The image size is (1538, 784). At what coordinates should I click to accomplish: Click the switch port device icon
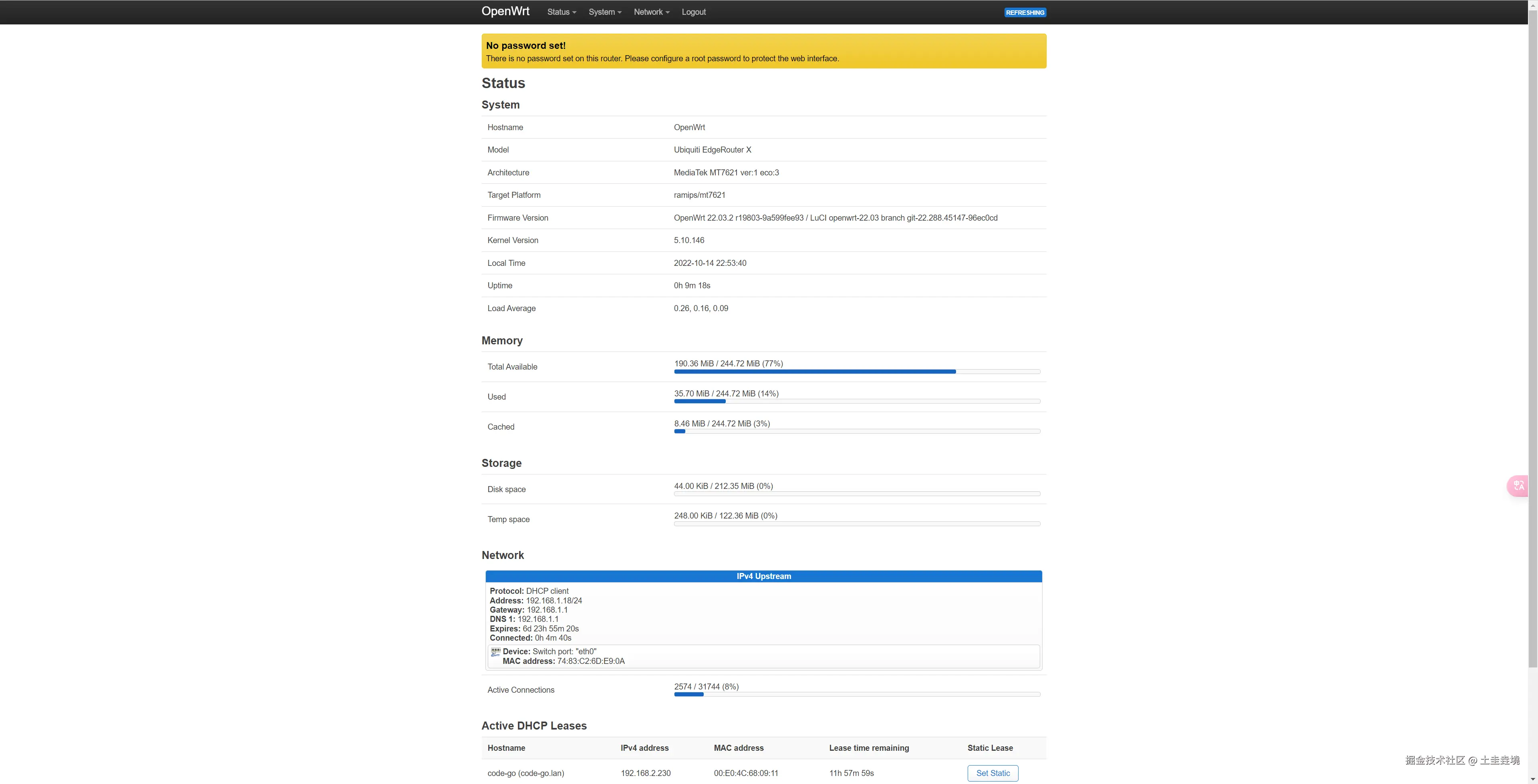click(x=495, y=652)
